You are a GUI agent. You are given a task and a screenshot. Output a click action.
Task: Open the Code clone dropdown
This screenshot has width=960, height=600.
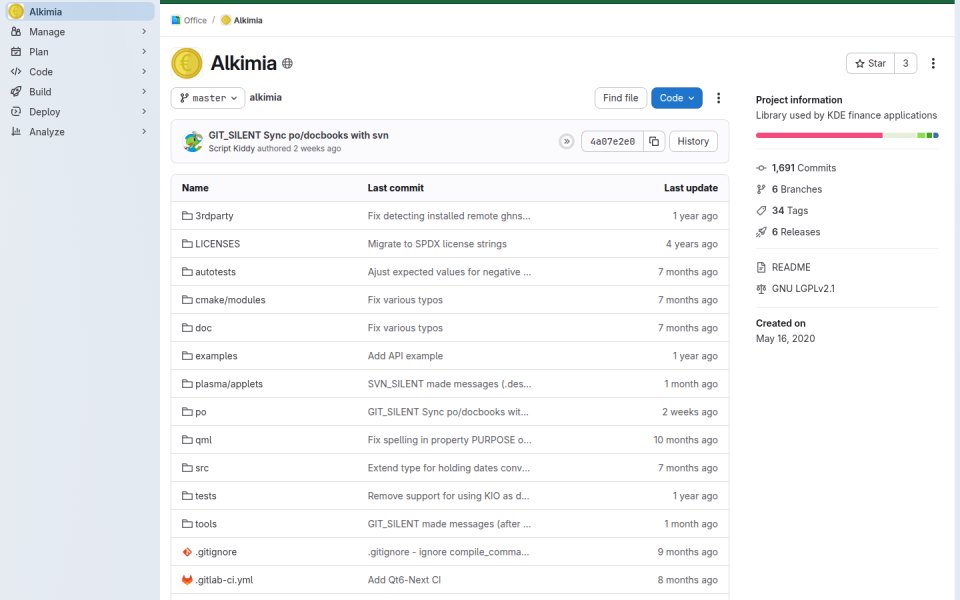(x=677, y=98)
